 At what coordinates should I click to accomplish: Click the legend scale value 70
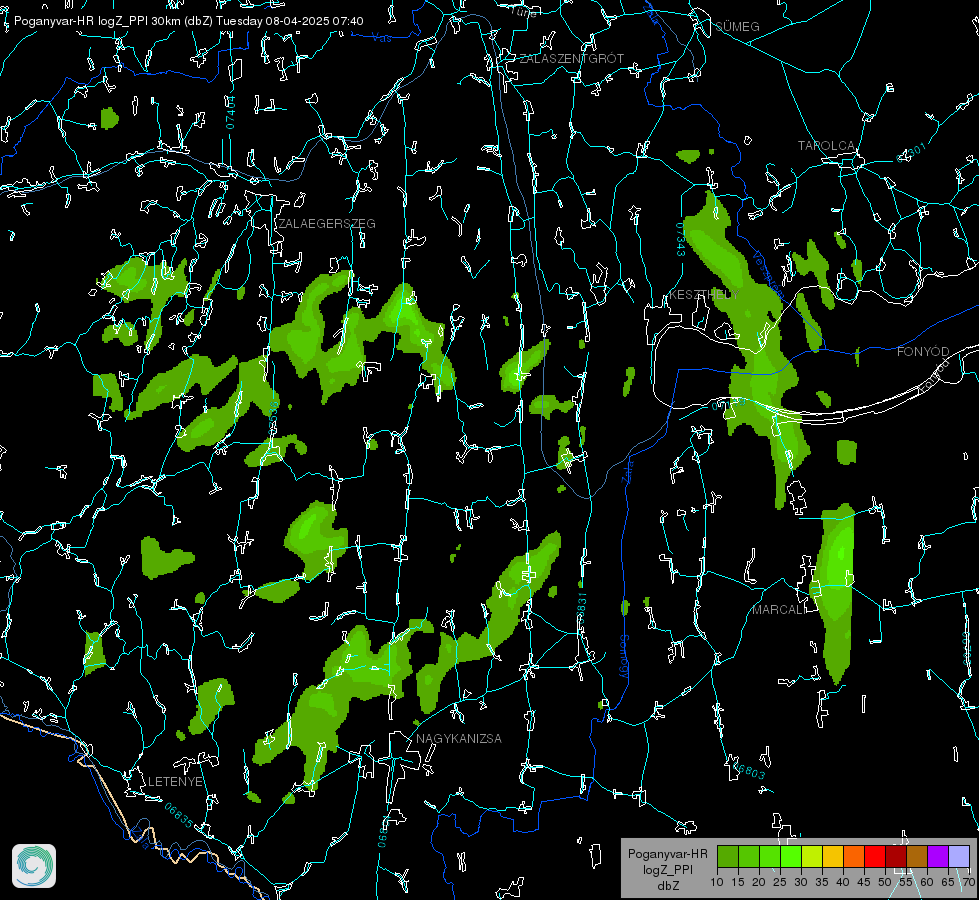point(968,882)
